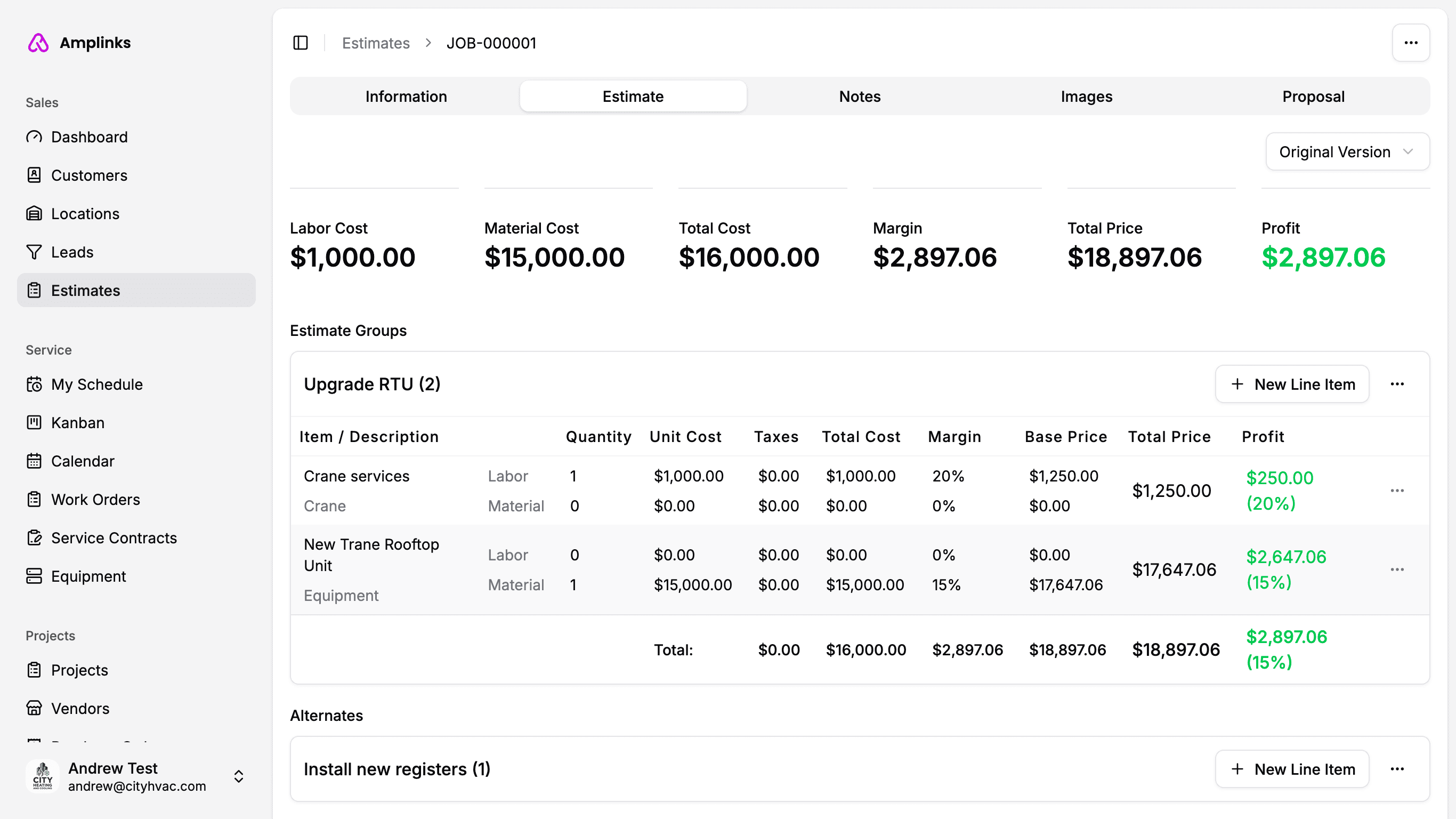Open New Trane Rooftop Unit row options
The width and height of the screenshot is (1456, 819).
click(x=1397, y=569)
